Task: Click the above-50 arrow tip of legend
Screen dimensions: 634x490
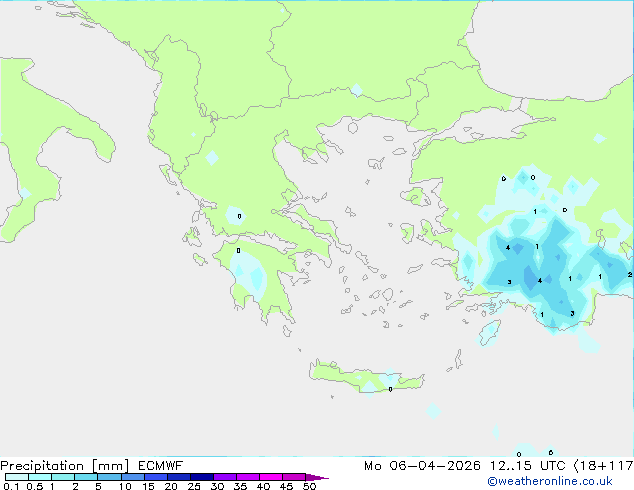Action: tap(317, 477)
